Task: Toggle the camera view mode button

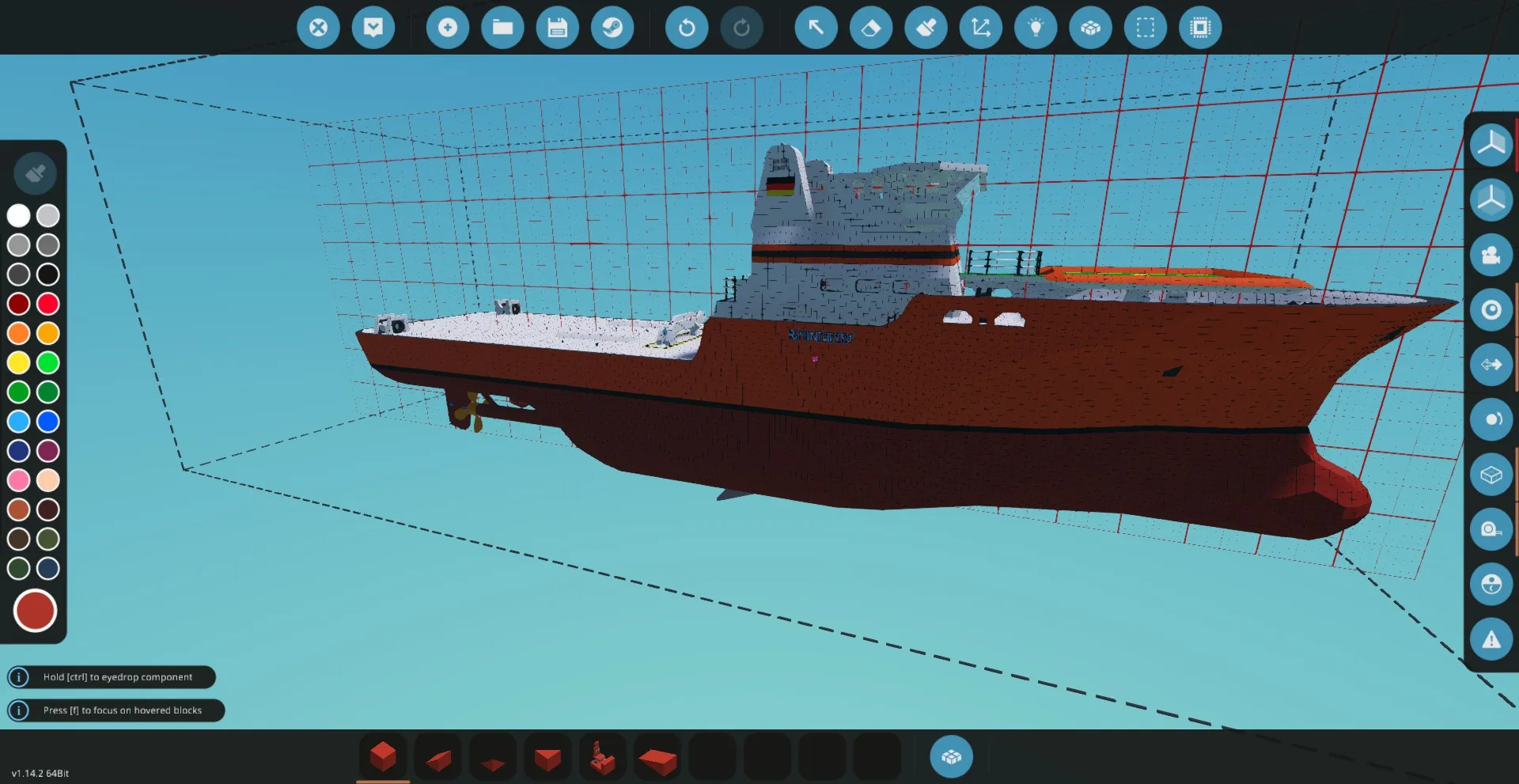Action: (1491, 255)
